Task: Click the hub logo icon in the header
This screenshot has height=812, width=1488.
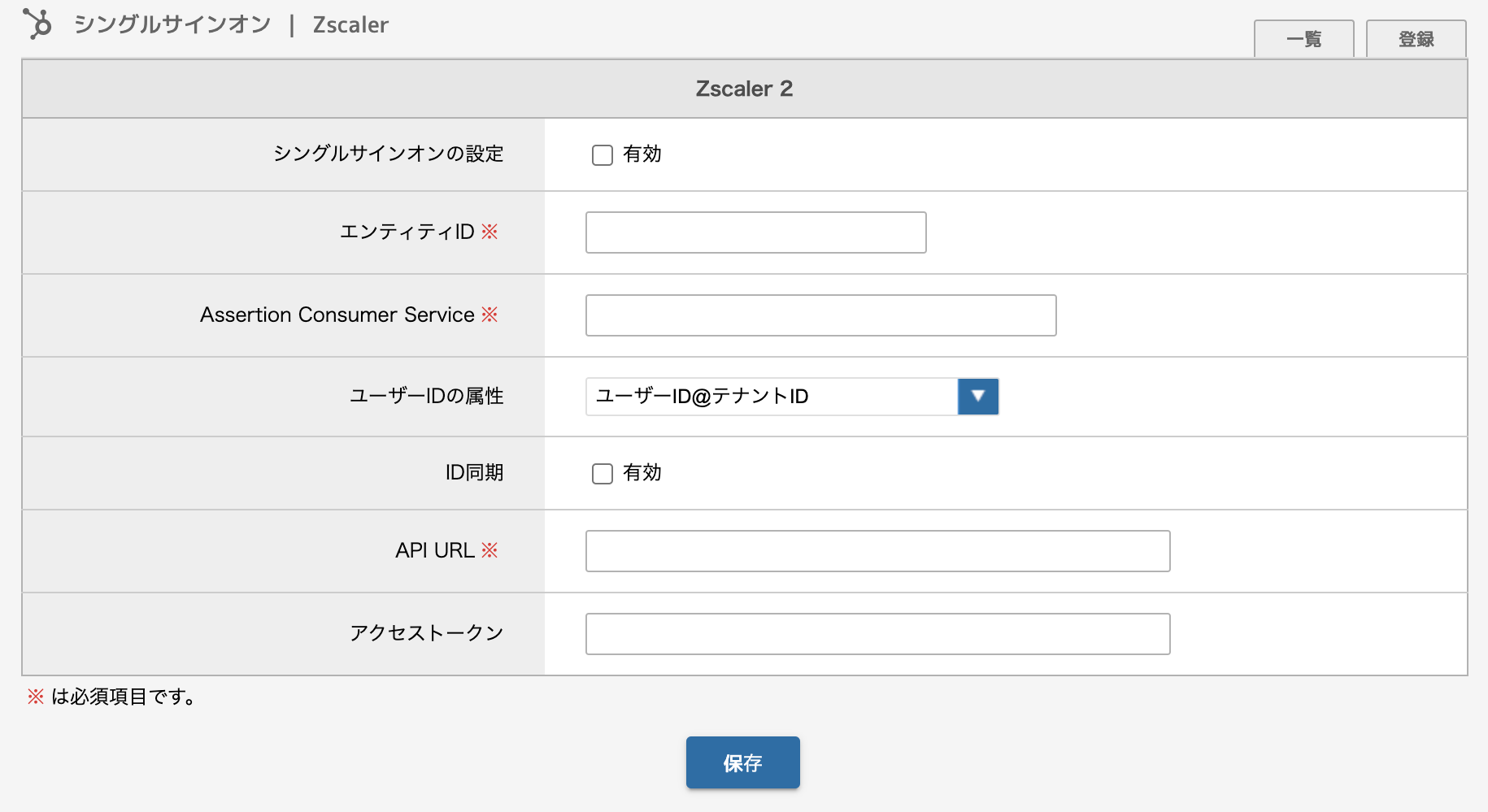Action: [37, 24]
